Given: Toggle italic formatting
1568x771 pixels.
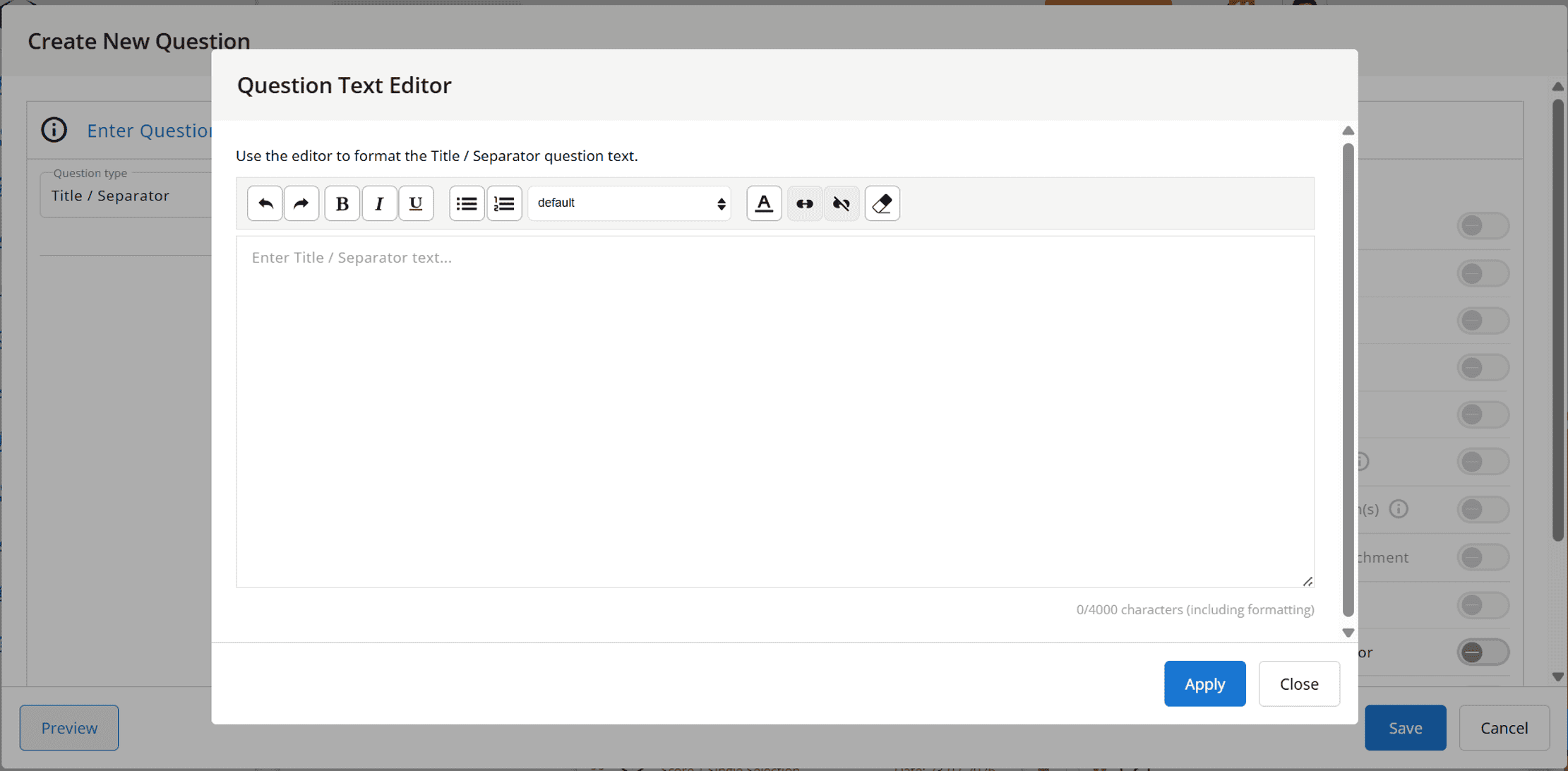Looking at the screenshot, I should pyautogui.click(x=379, y=203).
